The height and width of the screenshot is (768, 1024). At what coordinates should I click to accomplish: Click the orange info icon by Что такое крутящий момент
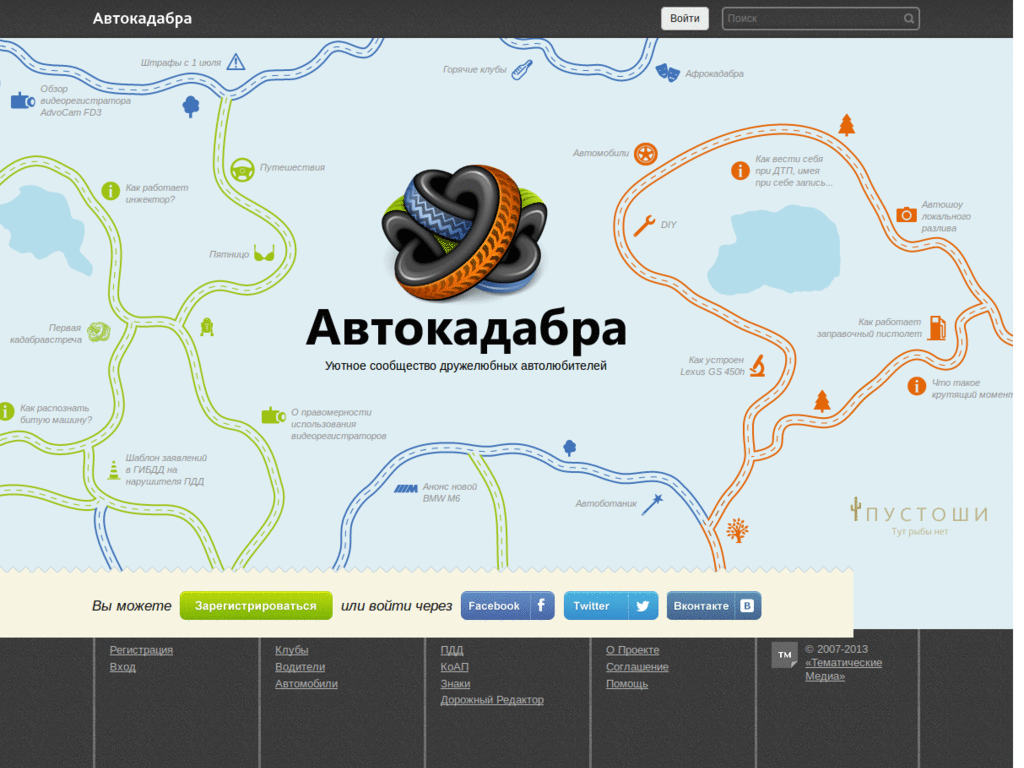[x=916, y=386]
